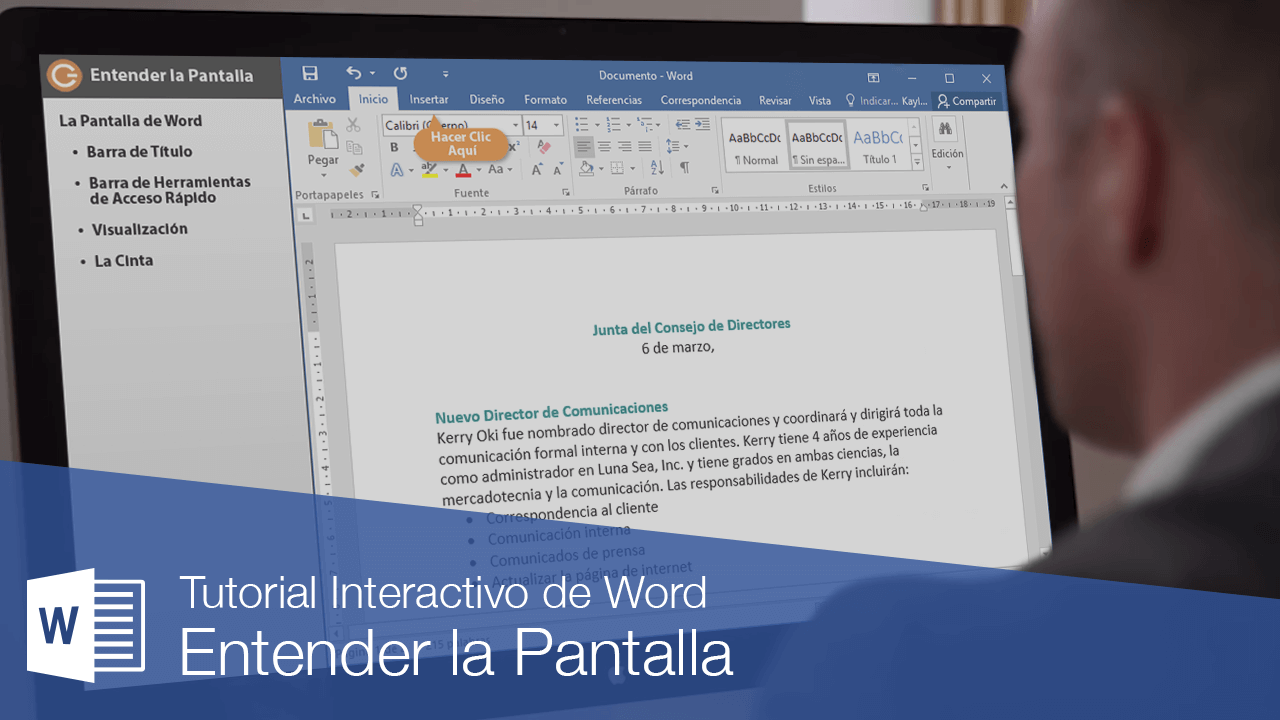The image size is (1280, 720).
Task: Click the Edición binoculars icon
Action: tap(946, 129)
